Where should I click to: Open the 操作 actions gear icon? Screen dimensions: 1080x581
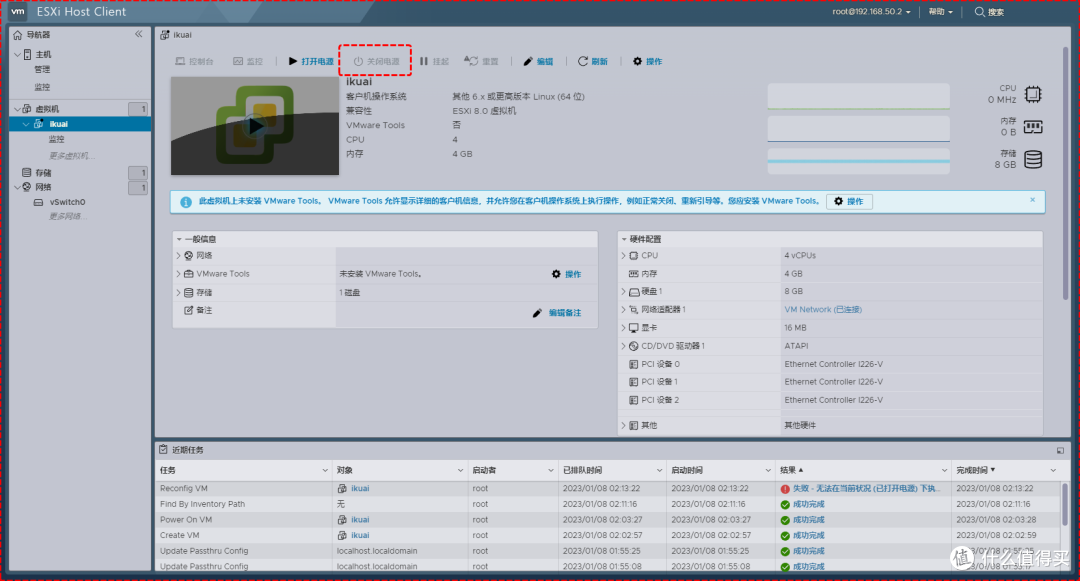point(647,61)
